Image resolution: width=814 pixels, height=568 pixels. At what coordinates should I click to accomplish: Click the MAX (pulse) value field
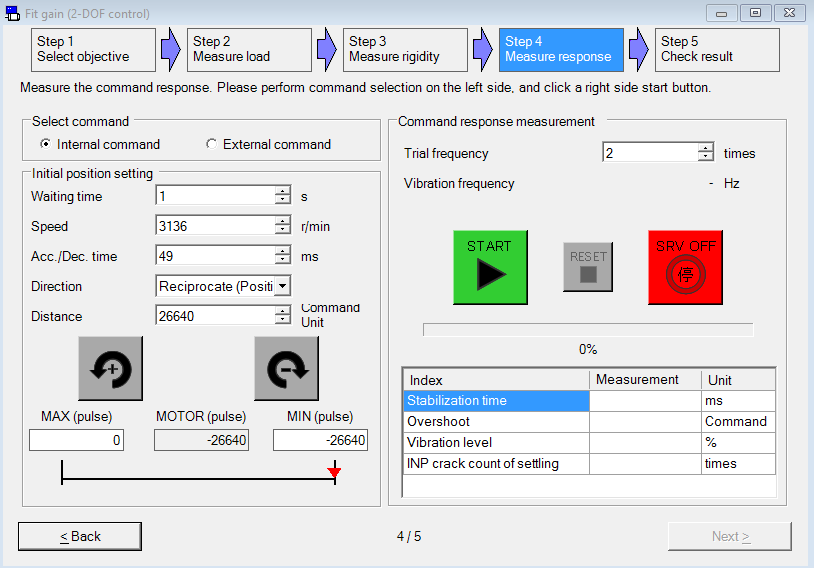tap(76, 440)
